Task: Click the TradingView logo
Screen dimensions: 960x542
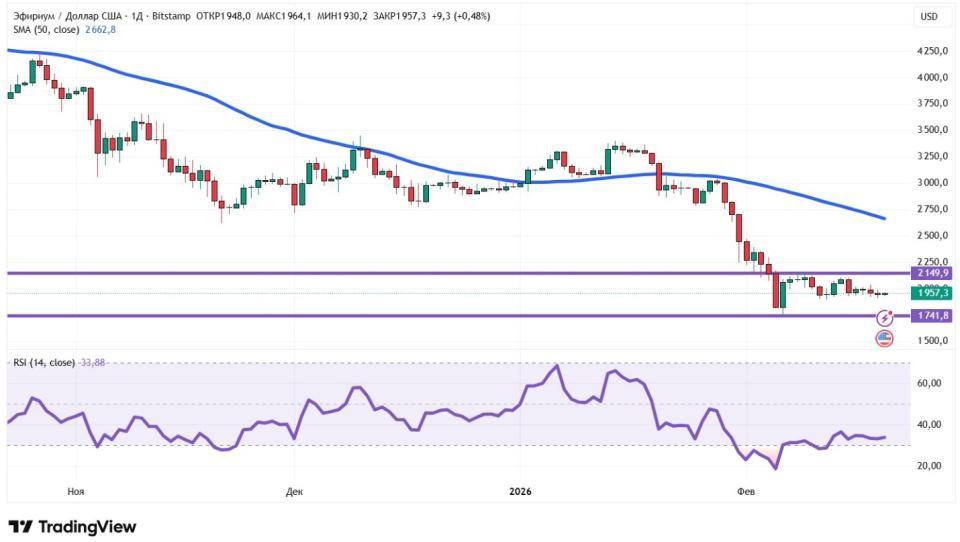Action: click(x=72, y=526)
